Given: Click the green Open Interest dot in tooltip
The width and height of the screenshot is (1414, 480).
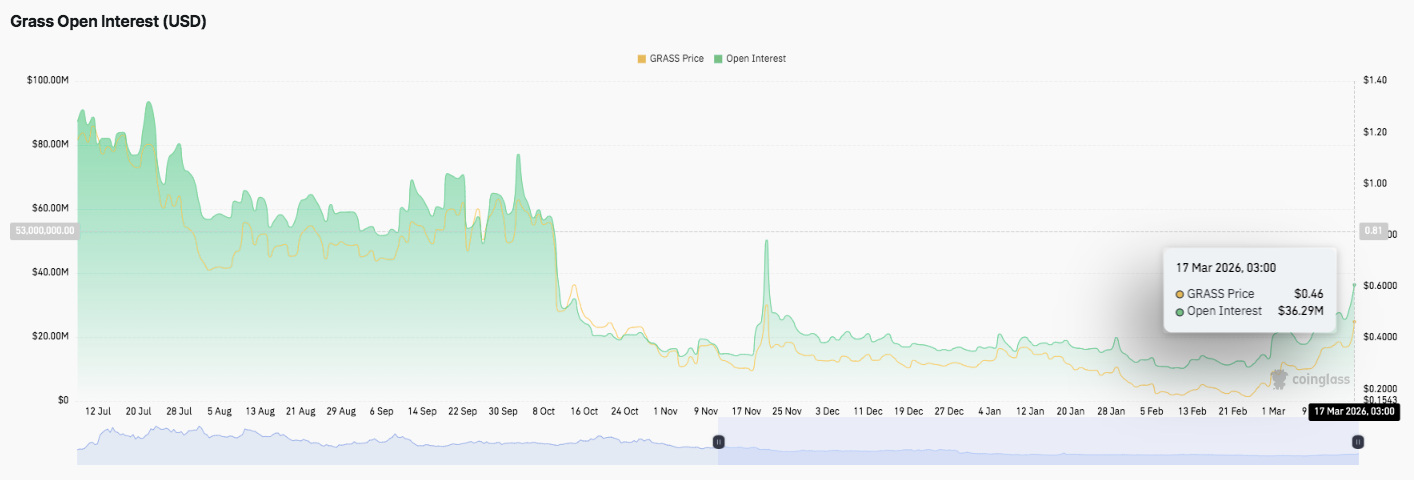Looking at the screenshot, I should (1179, 312).
